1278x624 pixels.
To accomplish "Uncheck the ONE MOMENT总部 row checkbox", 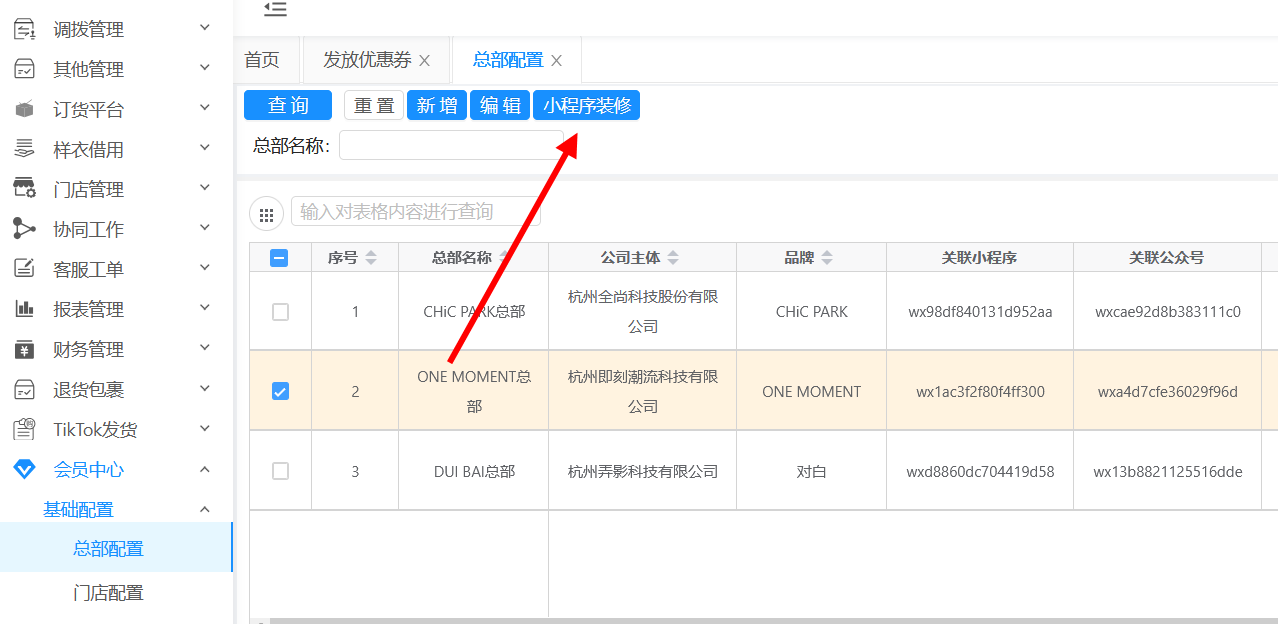I will coord(280,391).
